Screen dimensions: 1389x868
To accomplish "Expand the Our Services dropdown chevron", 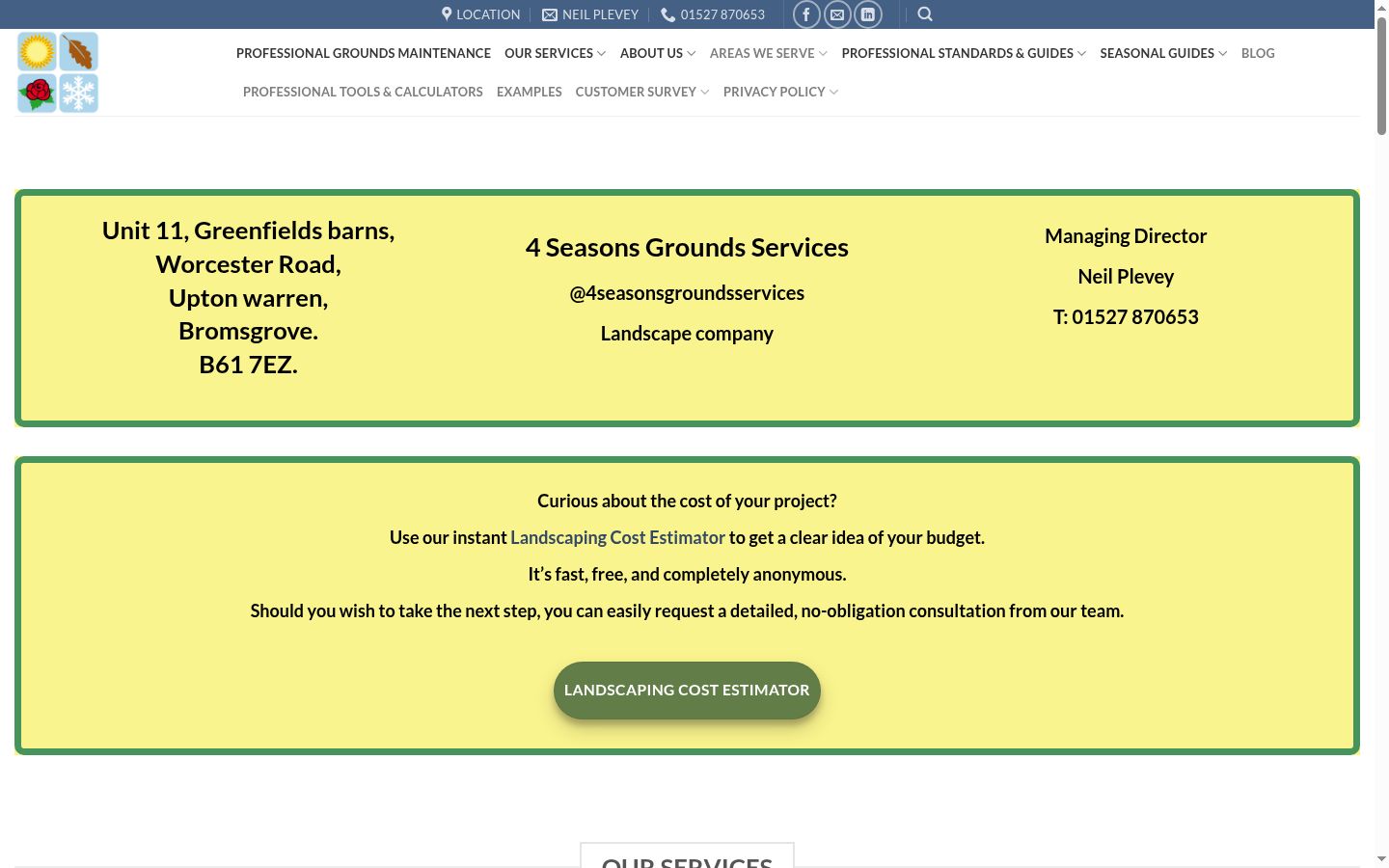I will tap(602, 54).
